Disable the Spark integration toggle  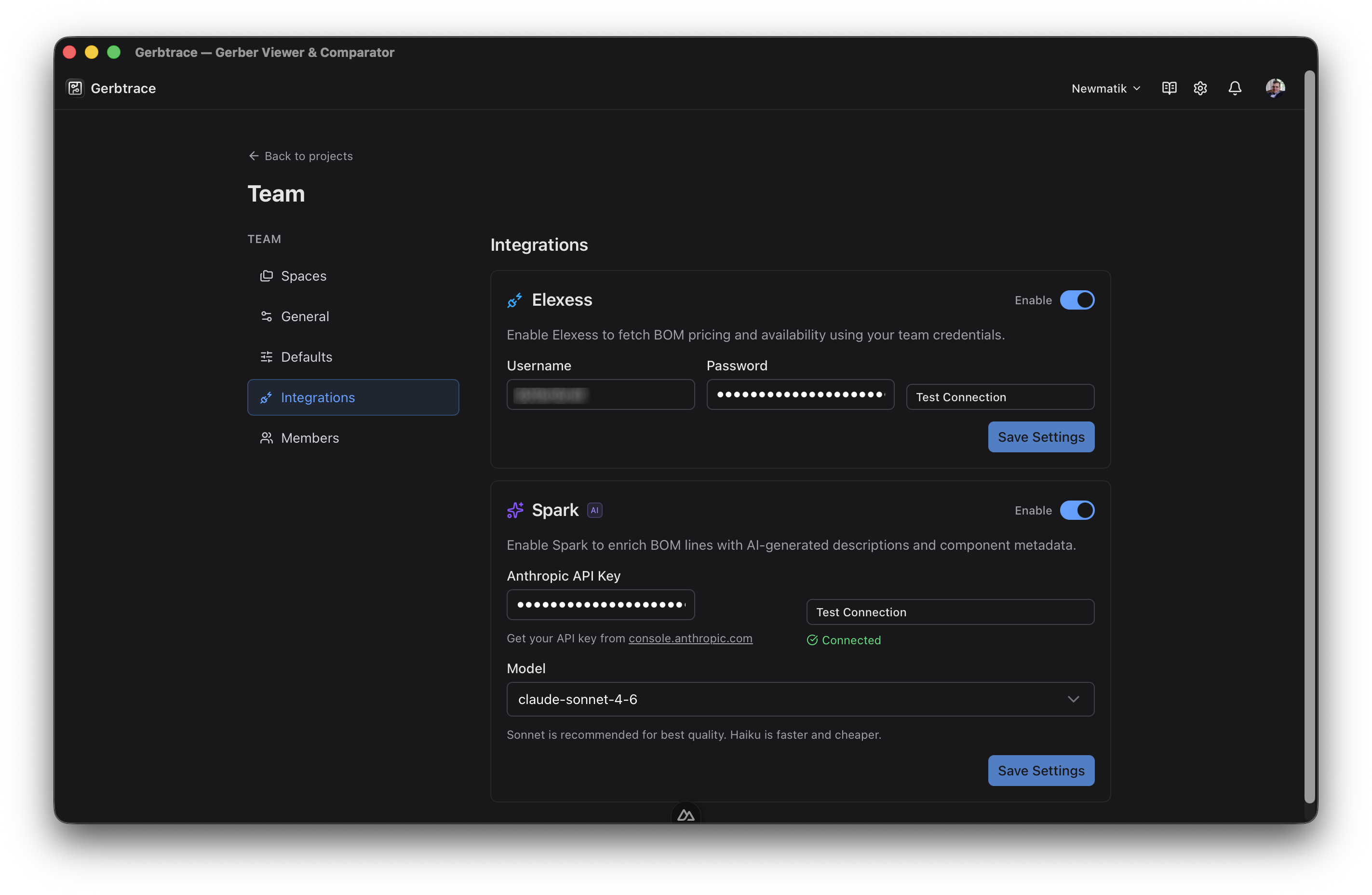point(1077,510)
